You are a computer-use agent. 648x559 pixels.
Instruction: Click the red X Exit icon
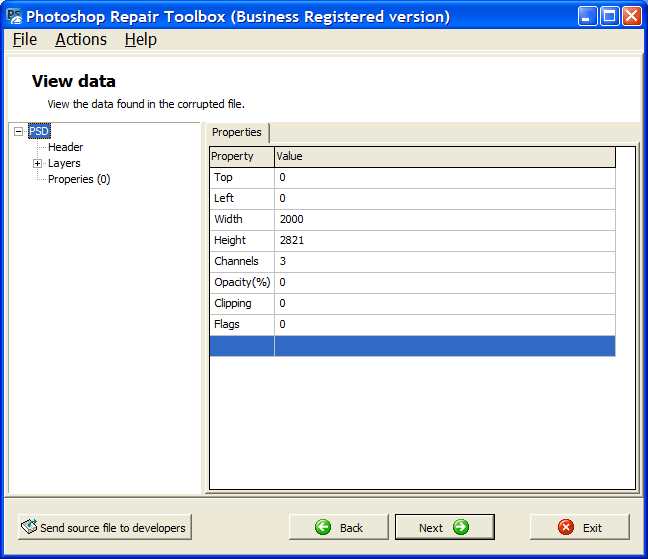tap(566, 527)
